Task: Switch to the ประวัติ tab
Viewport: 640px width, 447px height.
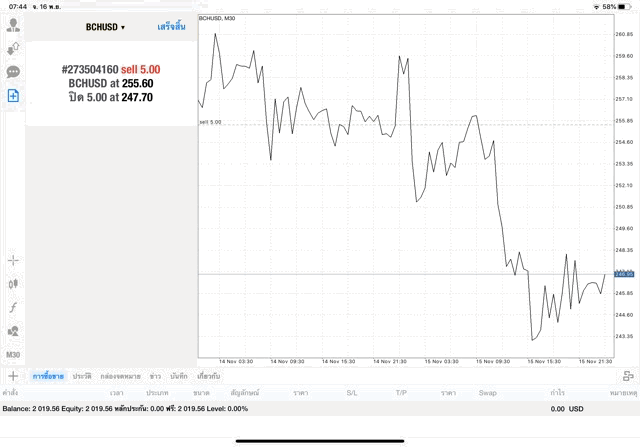Action: tap(82, 376)
